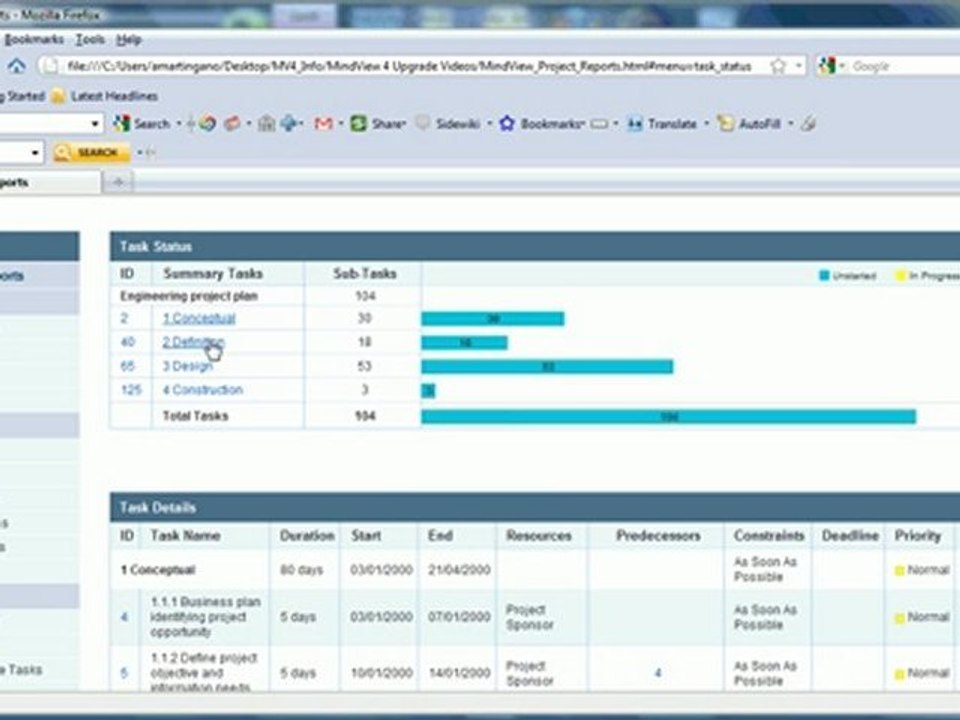Click the Google search engine icon
The image size is (960, 720).
[x=827, y=66]
